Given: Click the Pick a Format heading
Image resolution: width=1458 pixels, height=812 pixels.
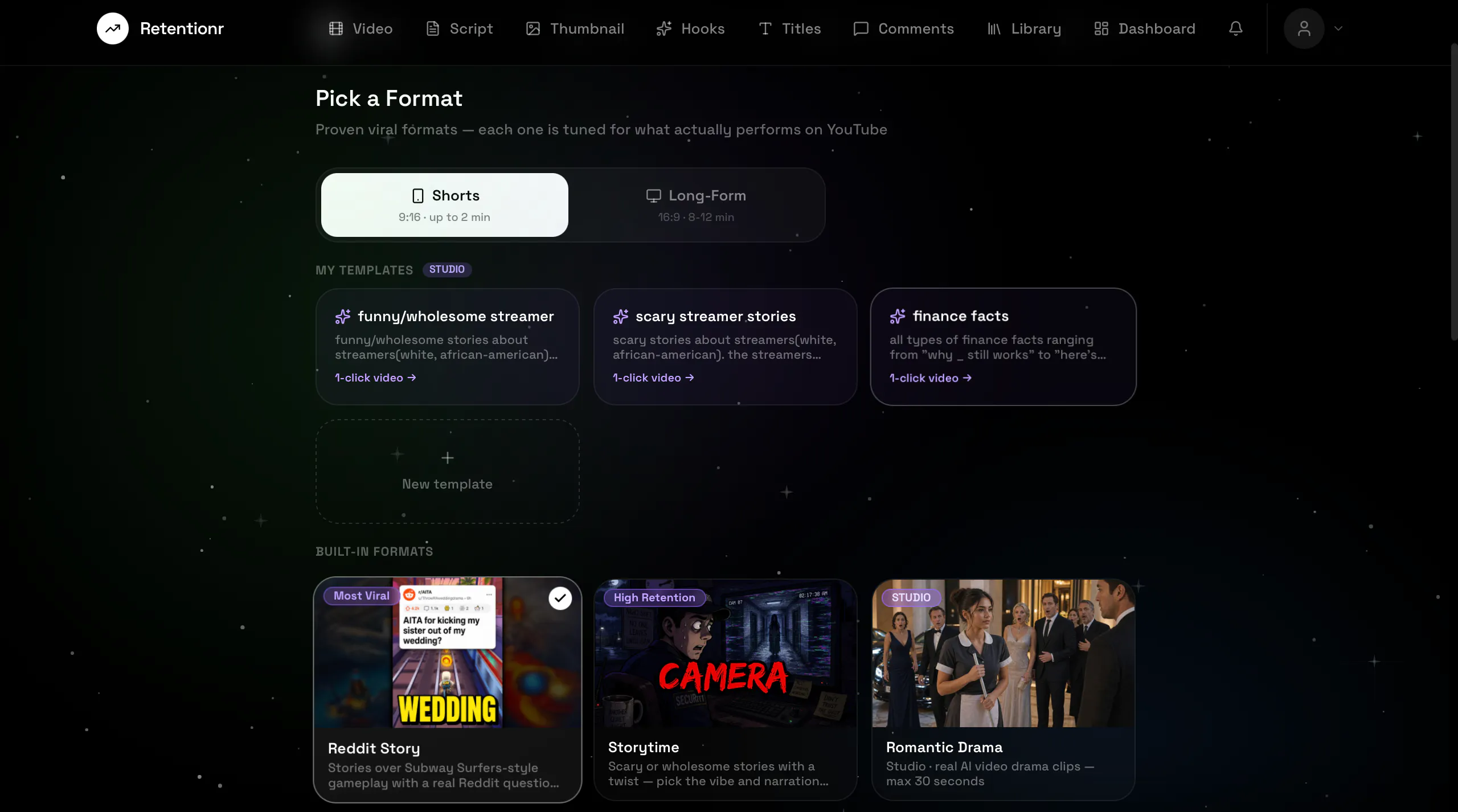Looking at the screenshot, I should tap(389, 99).
